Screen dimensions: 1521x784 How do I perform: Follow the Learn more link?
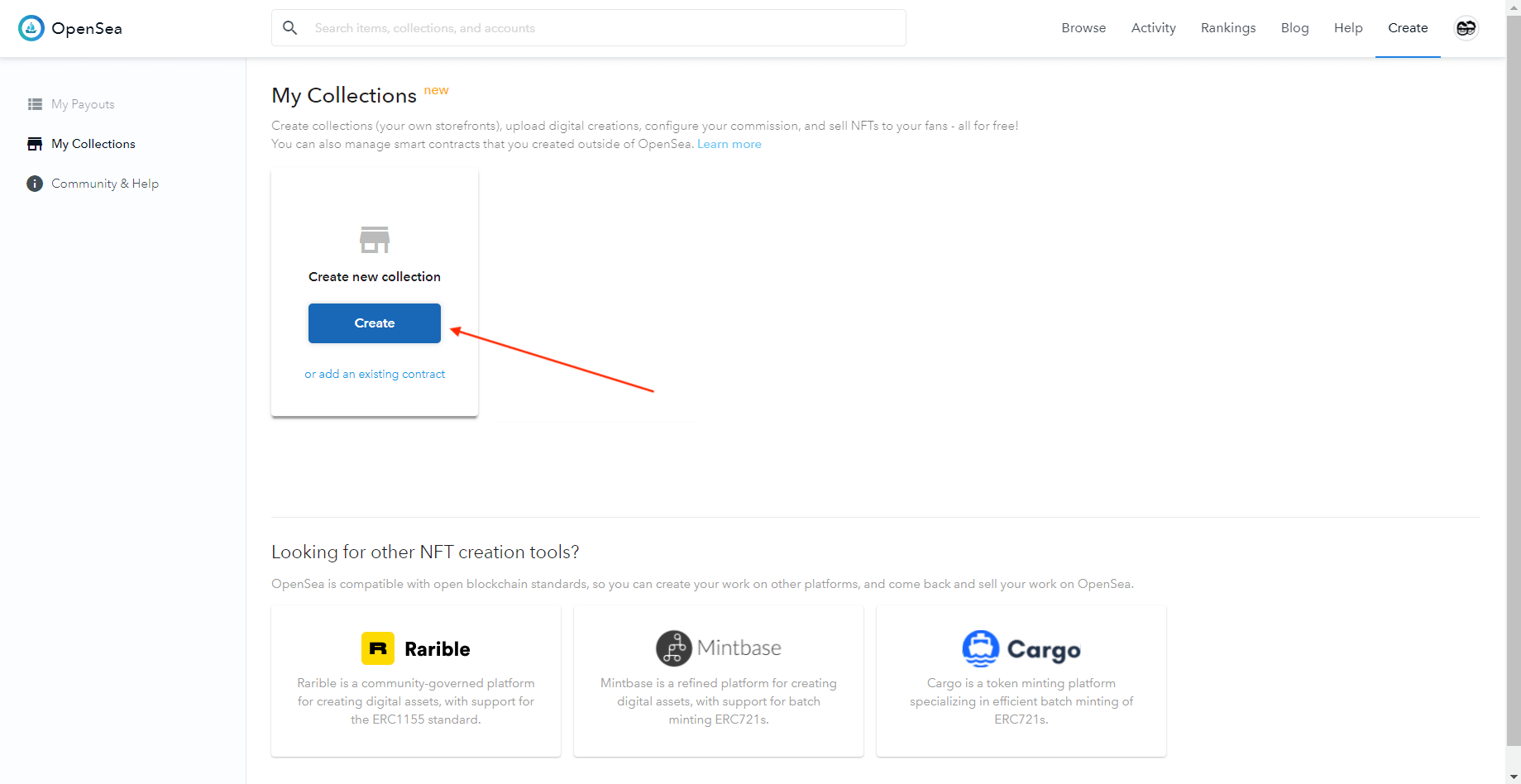point(729,144)
